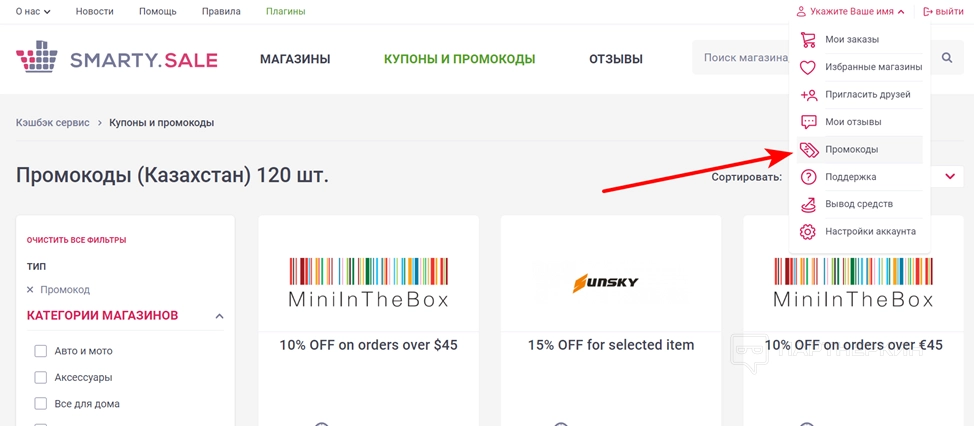Enable the 'Авто и мото' checkbox

coord(41,351)
